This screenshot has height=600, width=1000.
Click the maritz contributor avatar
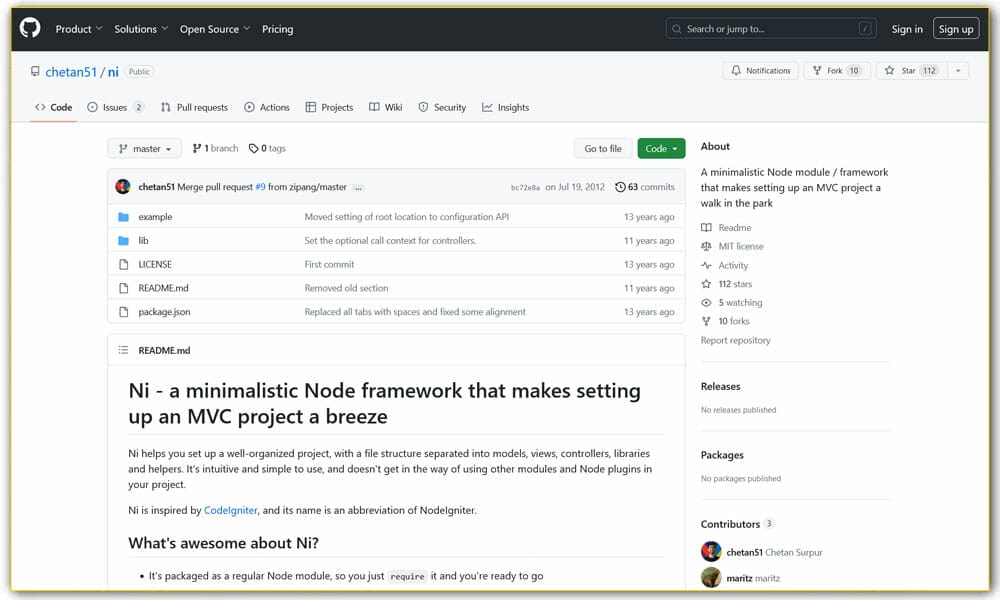[x=711, y=577]
